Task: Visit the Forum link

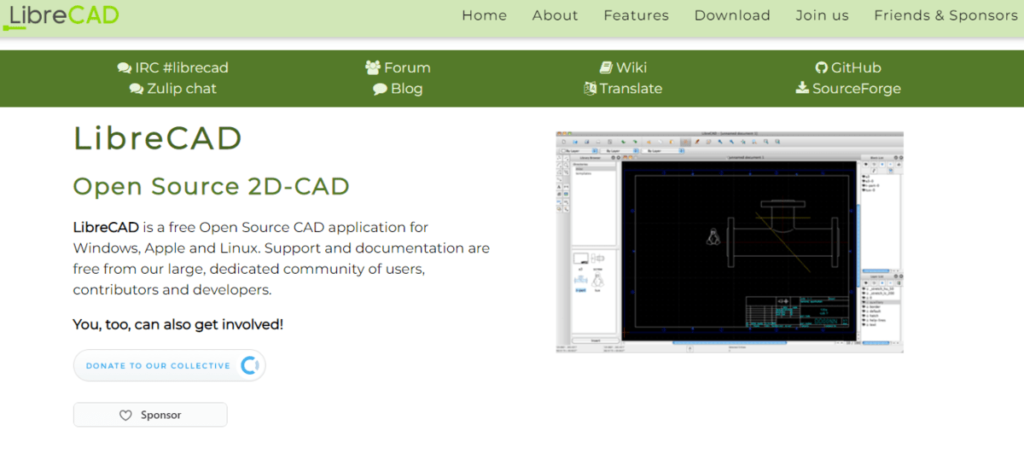Action: coord(398,68)
